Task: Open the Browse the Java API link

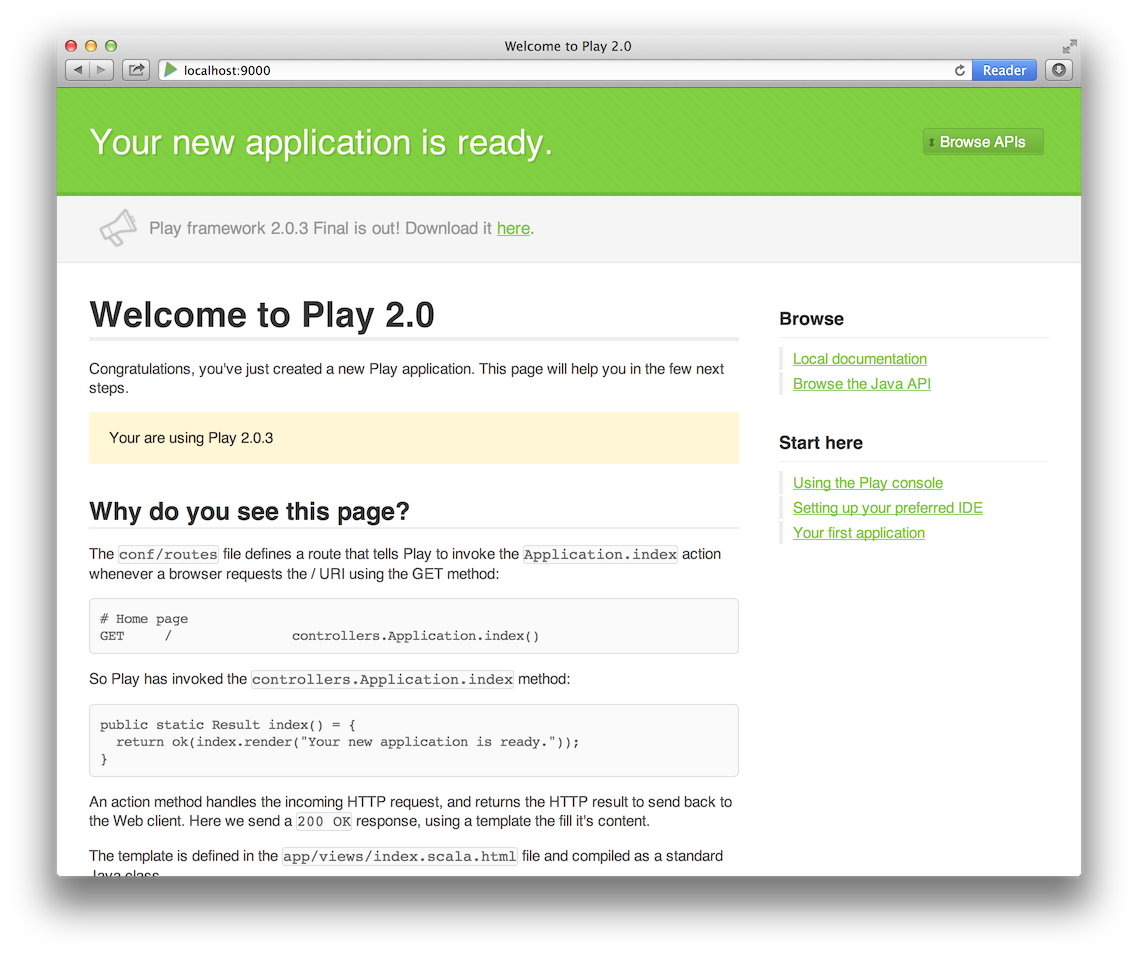Action: (861, 384)
